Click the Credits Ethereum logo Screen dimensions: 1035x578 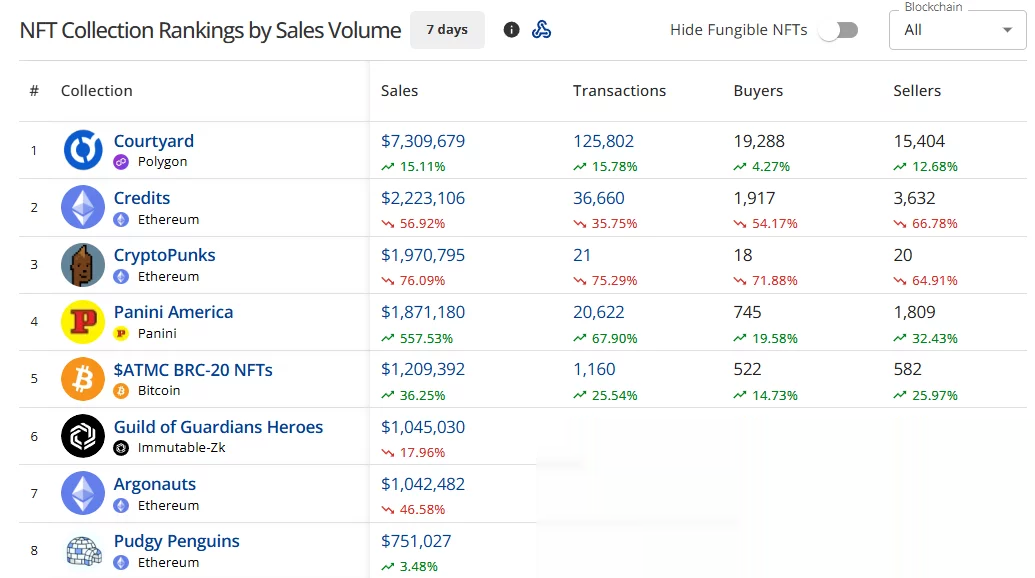pos(83,207)
